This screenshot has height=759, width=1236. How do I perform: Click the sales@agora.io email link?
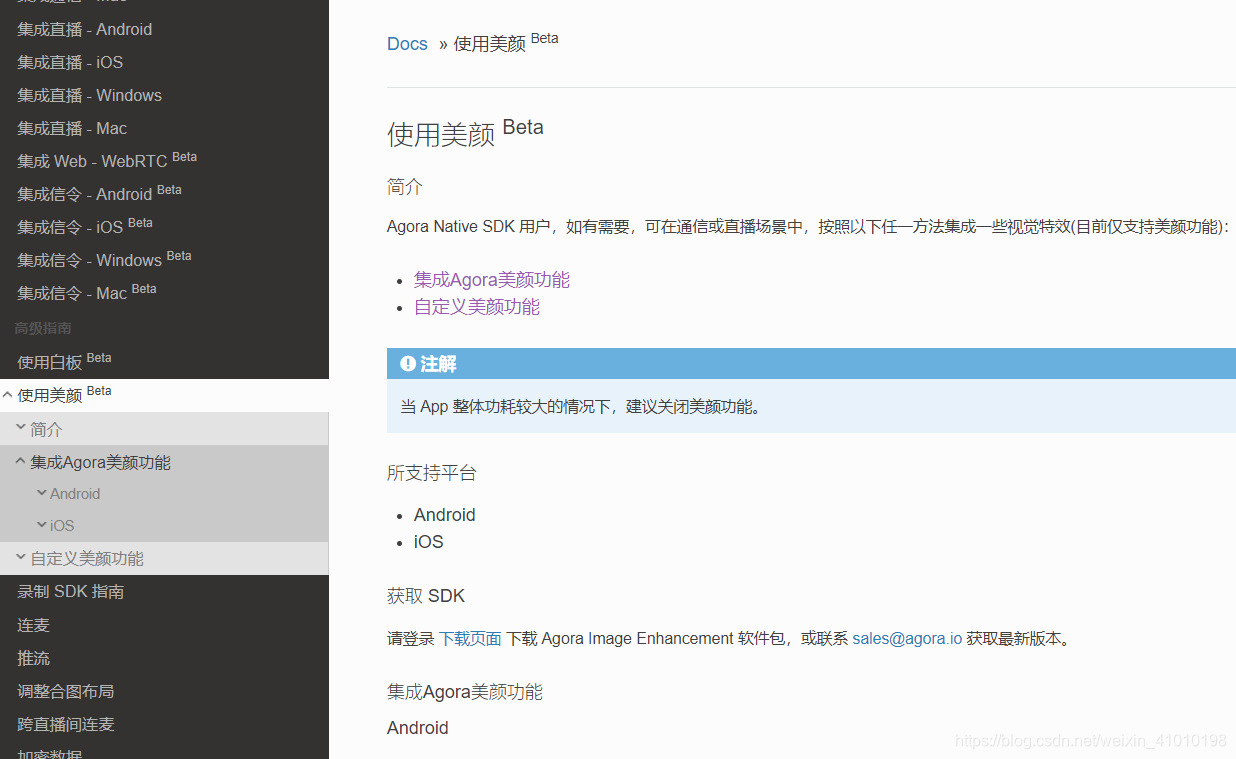click(907, 638)
